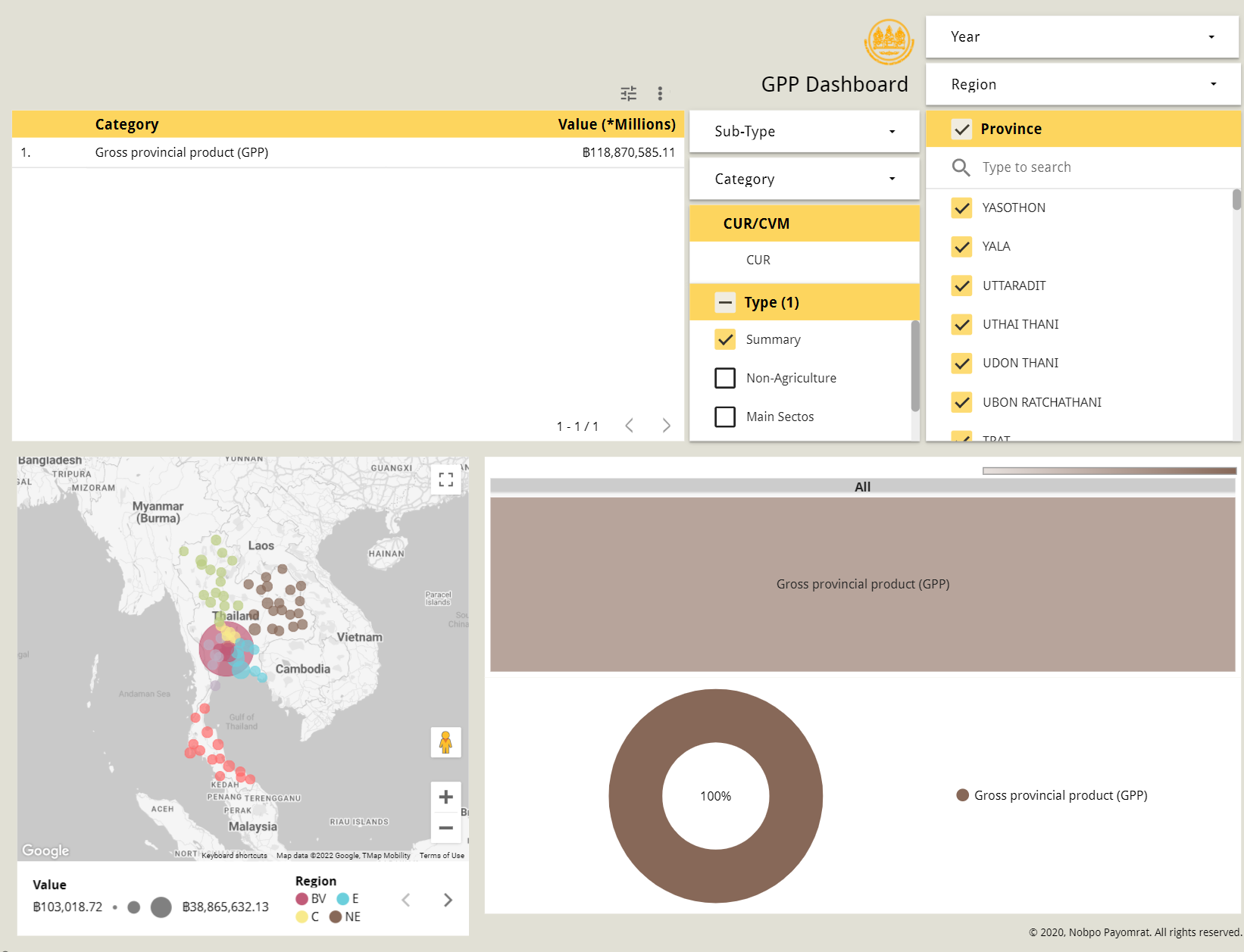Screen dimensions: 1244x952
Task: Uncheck the Summary checkbox
Action: [x=725, y=339]
